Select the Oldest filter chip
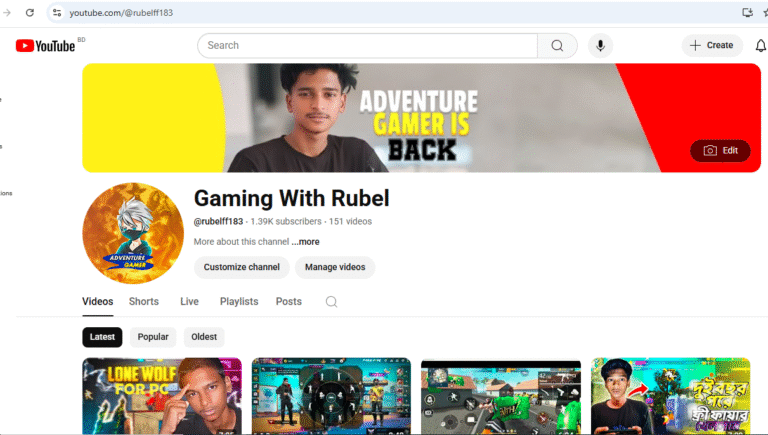This screenshot has width=768, height=435. point(203,337)
